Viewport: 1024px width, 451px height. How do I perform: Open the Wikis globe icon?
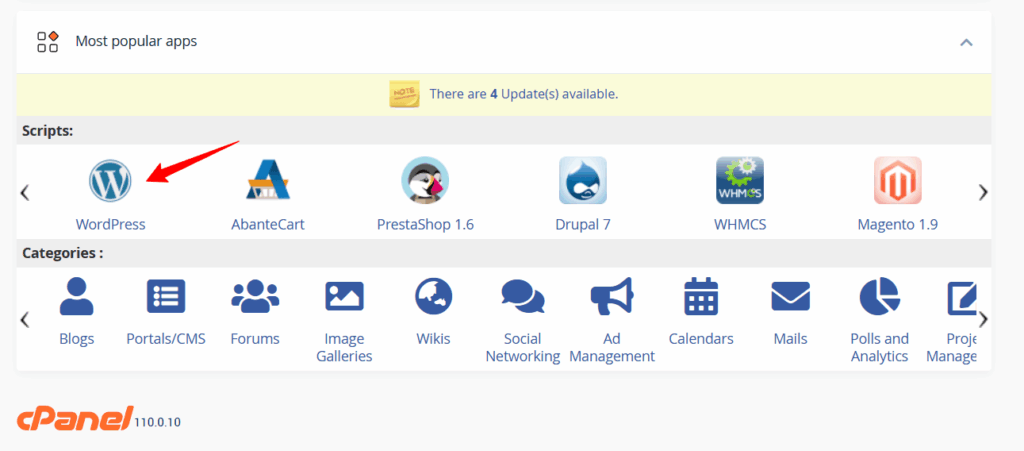433,297
